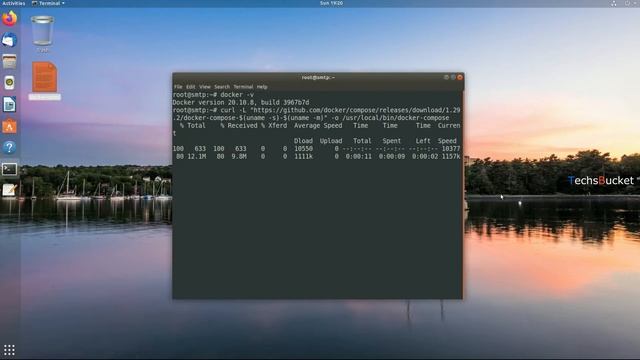Click the '10377' current speed value

tap(451, 149)
